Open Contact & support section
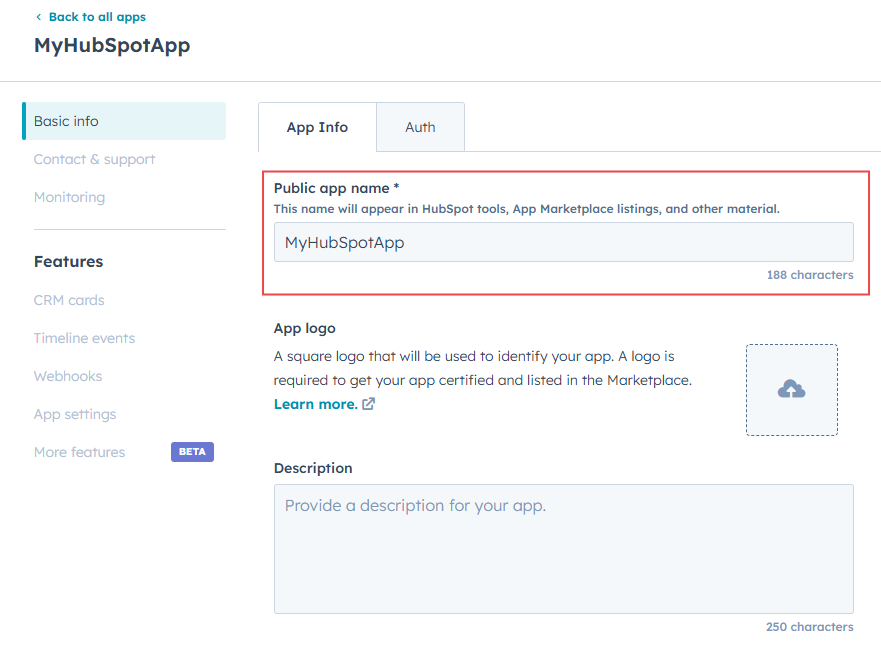Viewport: 881px width, 657px height. pos(94,159)
